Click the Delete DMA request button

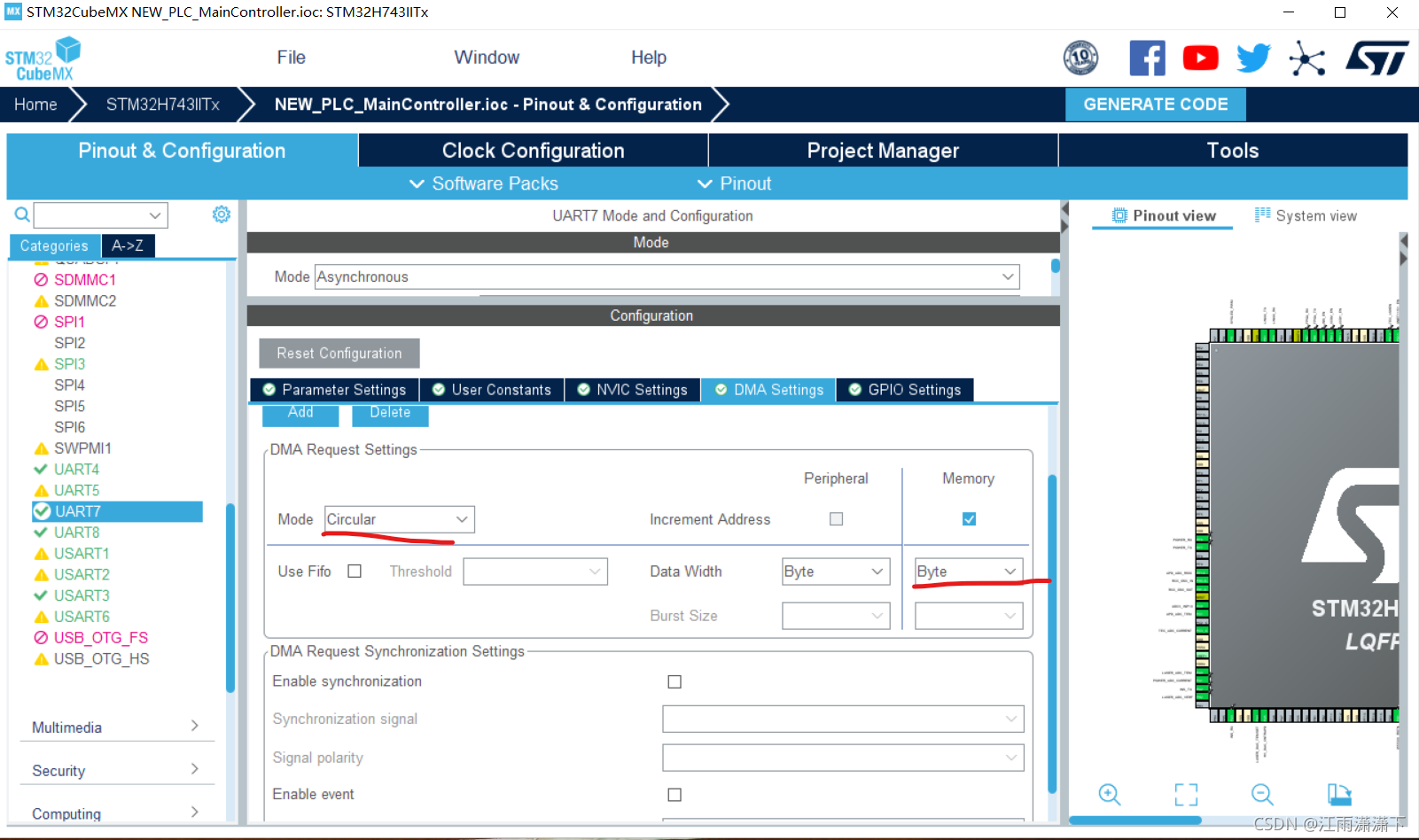390,414
